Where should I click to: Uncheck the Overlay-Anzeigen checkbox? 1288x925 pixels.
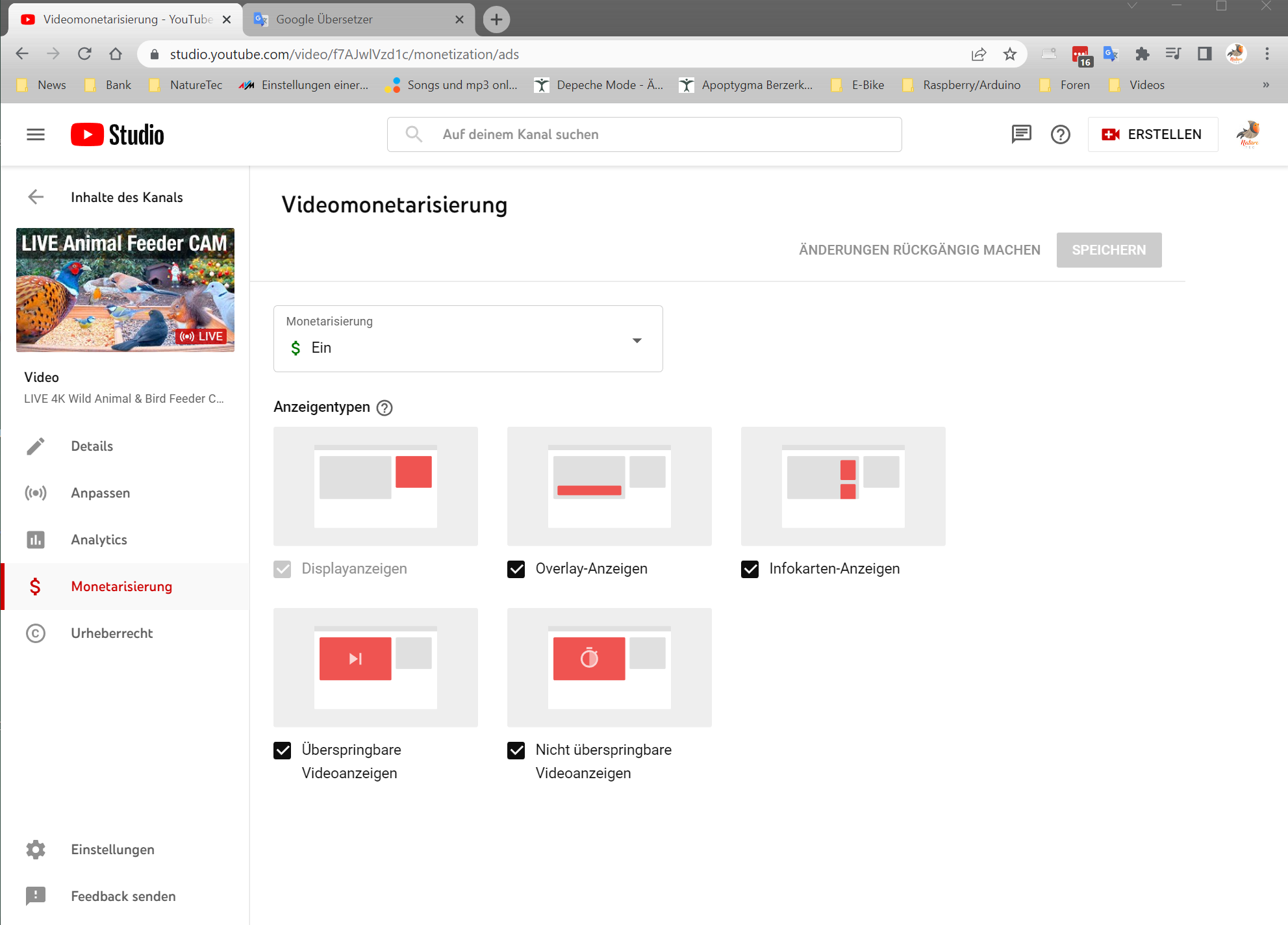pos(516,569)
